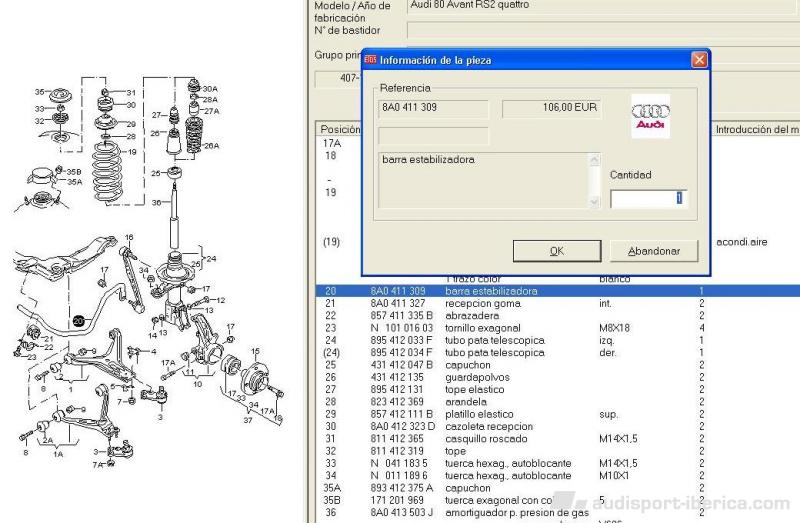Click callout 15 wheel hub in diagram
This screenshot has height=523, width=800.
click(x=255, y=351)
